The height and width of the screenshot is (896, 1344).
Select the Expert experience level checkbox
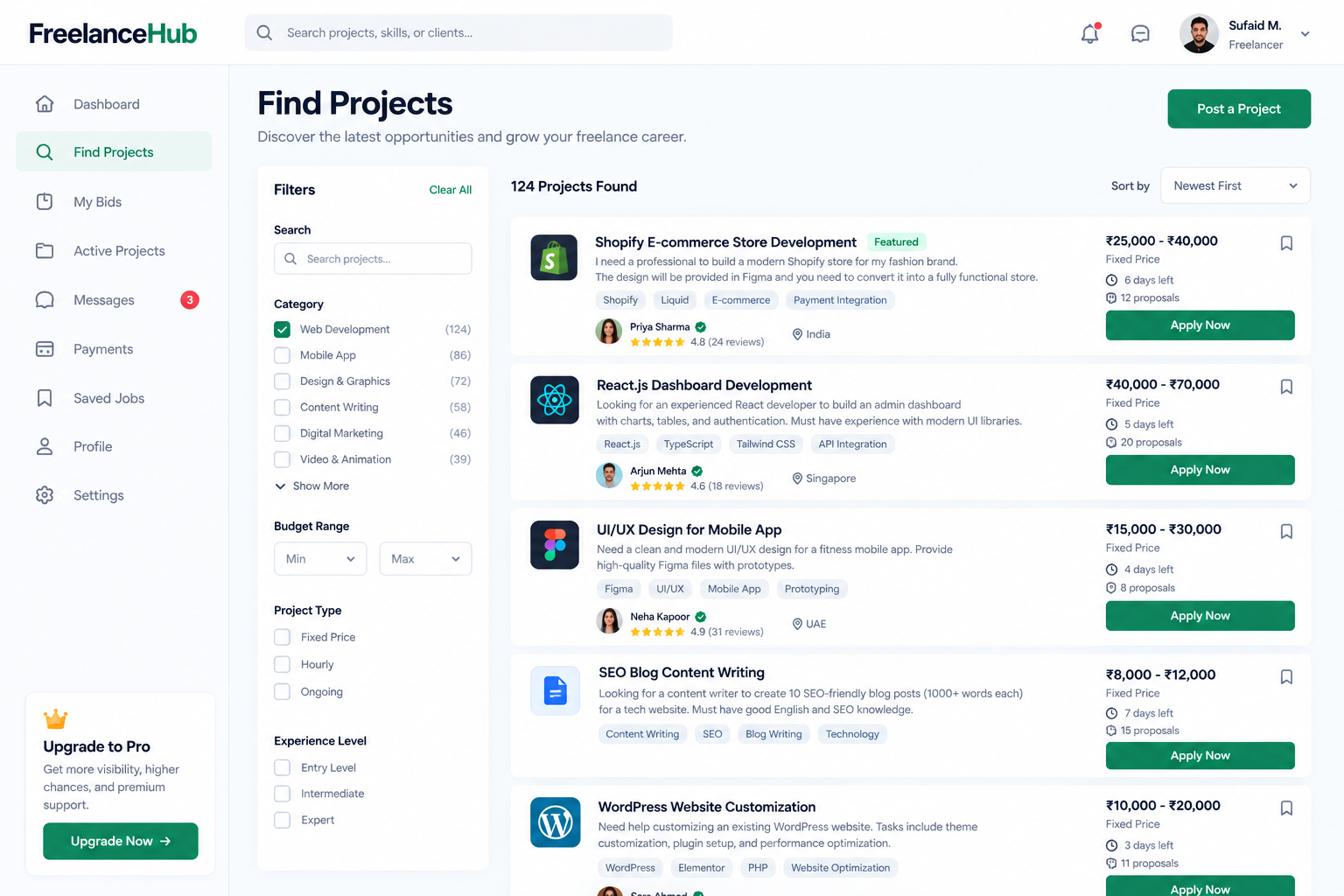coord(282,820)
